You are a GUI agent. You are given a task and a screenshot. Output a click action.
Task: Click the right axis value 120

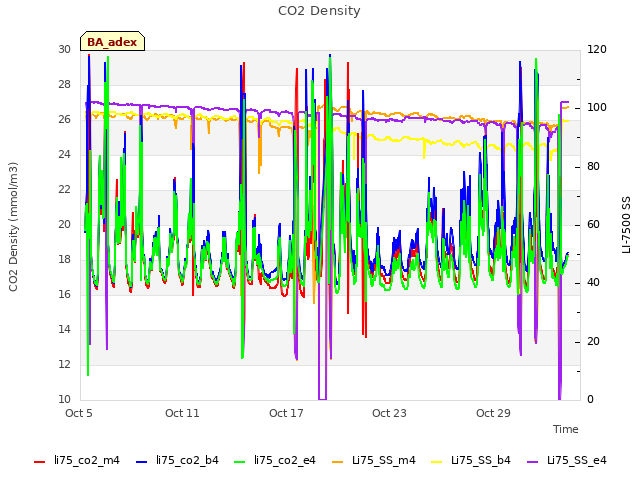(597, 49)
